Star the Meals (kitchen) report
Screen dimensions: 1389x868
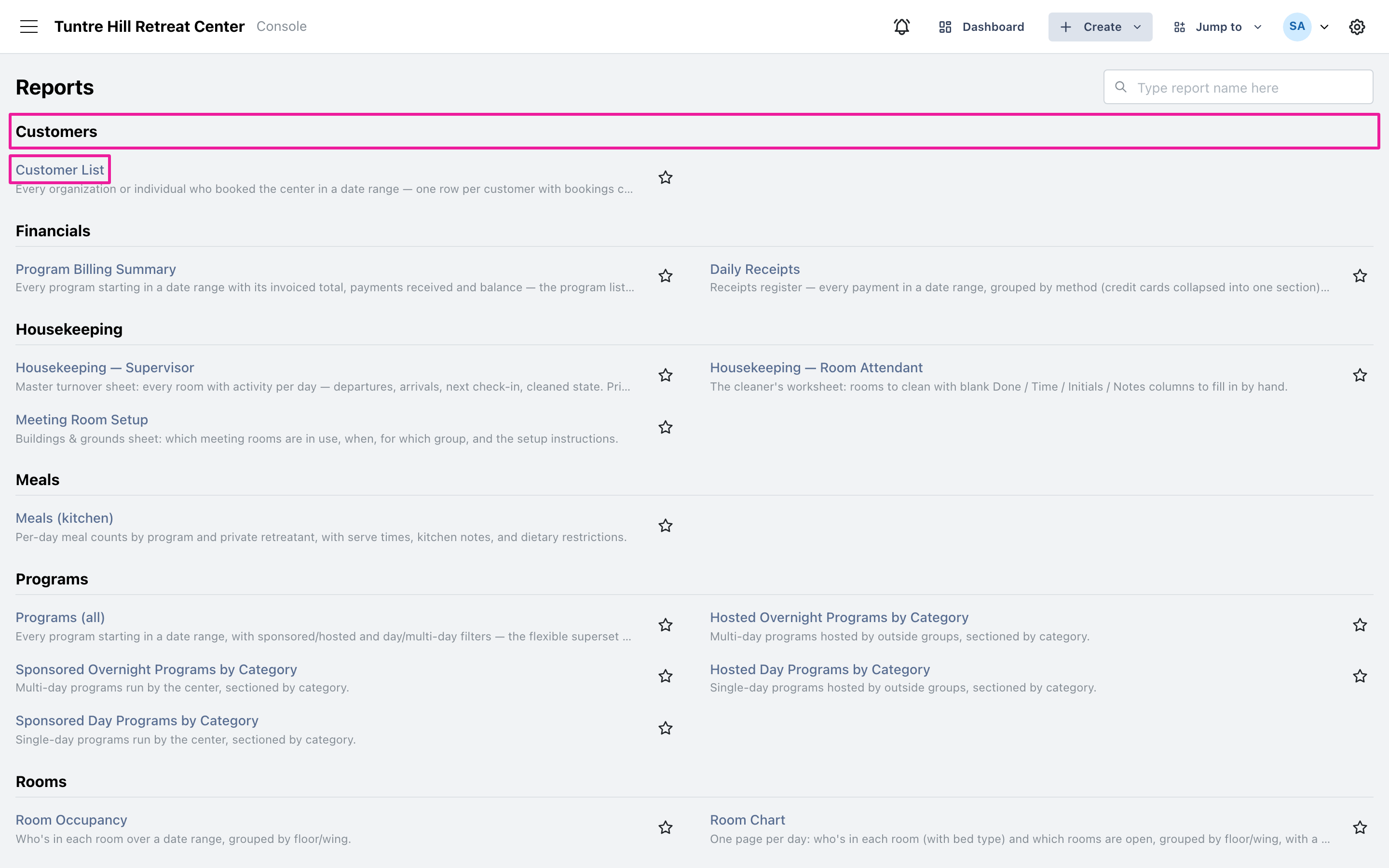coord(665,526)
